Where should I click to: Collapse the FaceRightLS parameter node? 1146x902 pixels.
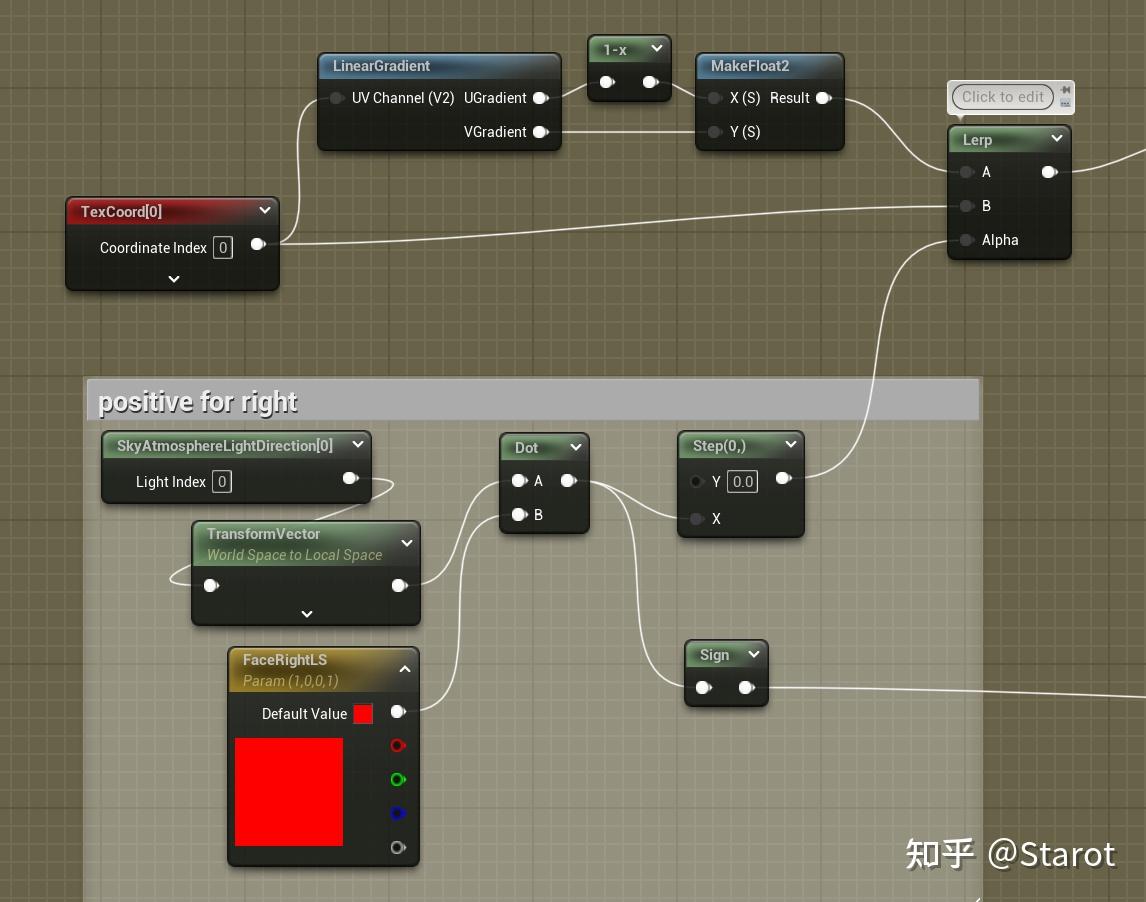tap(405, 669)
